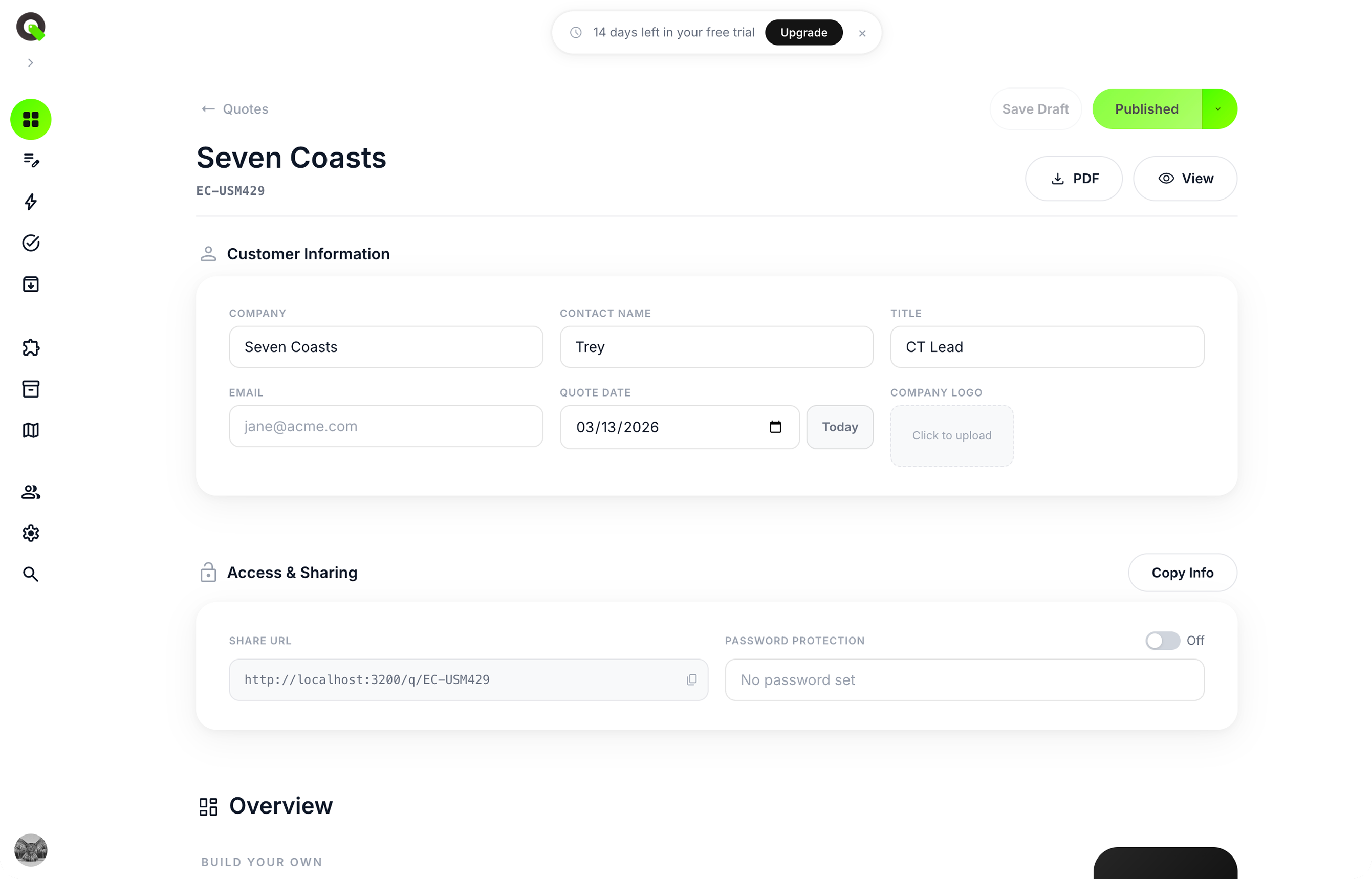Dismiss the free trial banner
This screenshot has height=879, width=1372.
862,33
